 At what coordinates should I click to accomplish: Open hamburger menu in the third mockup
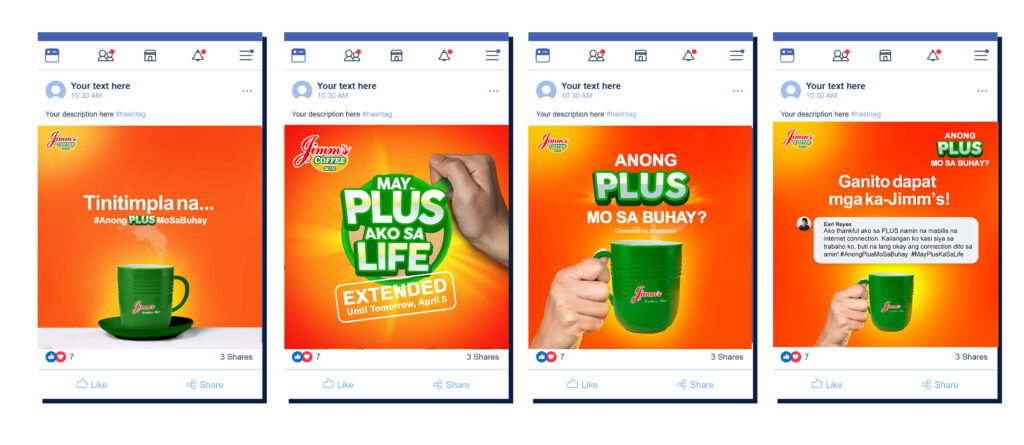coord(737,56)
